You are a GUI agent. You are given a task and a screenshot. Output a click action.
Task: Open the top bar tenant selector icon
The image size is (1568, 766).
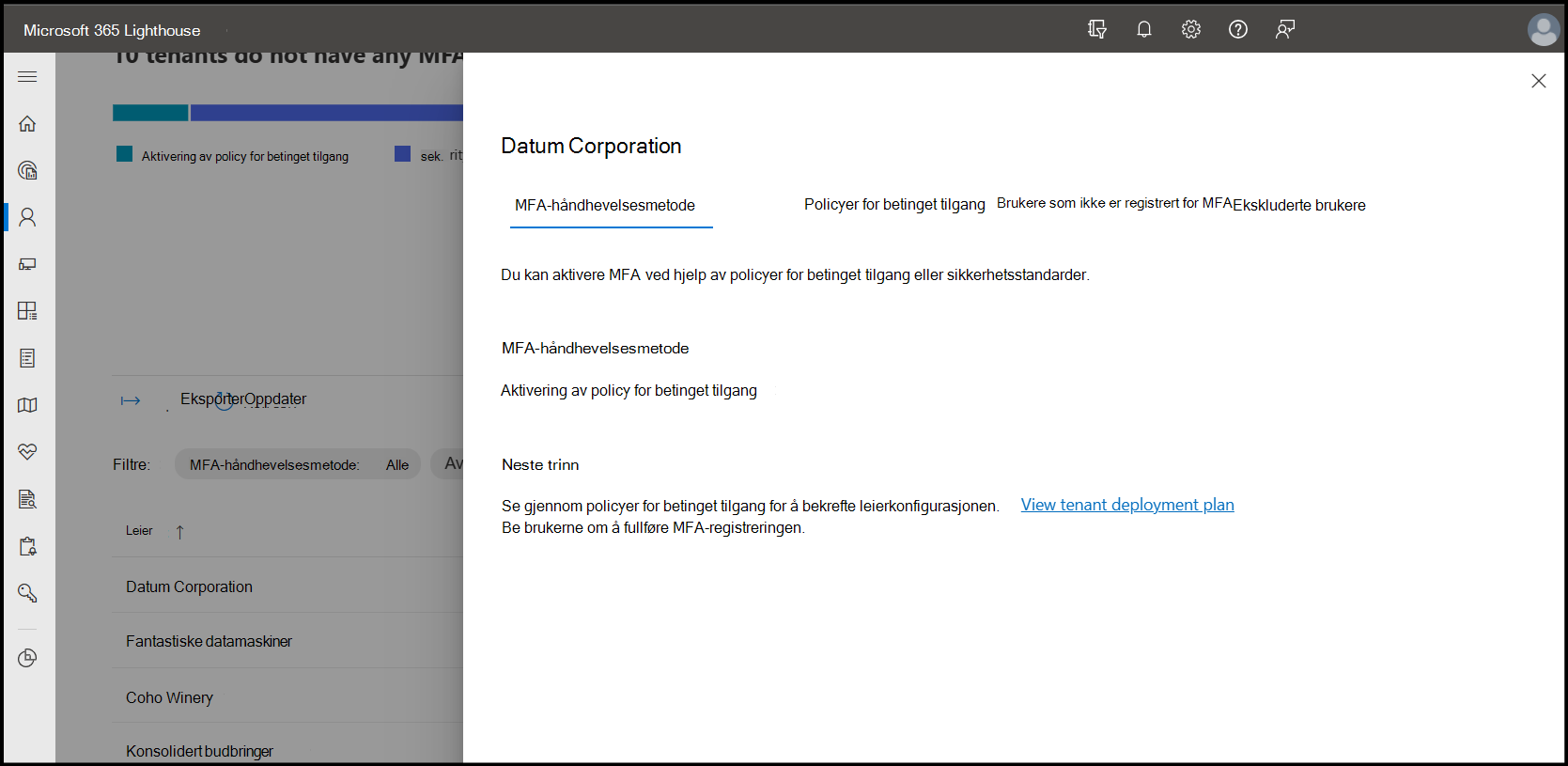1097,29
